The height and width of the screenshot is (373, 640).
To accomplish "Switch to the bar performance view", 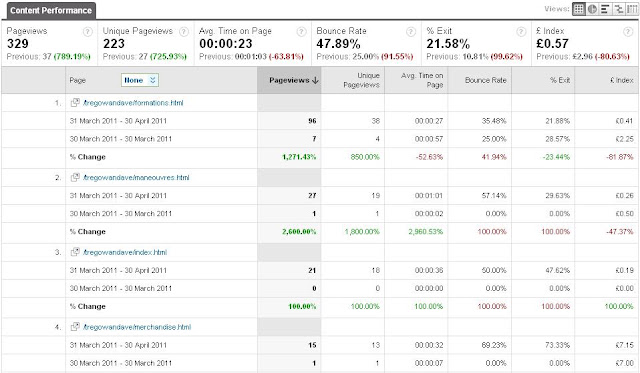I will pos(605,9).
